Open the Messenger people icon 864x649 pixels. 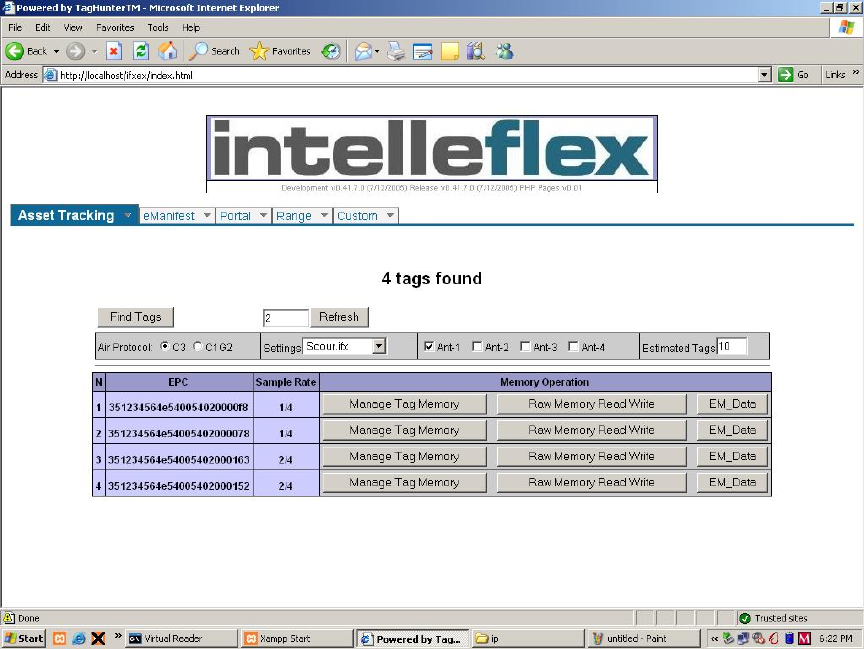[505, 51]
